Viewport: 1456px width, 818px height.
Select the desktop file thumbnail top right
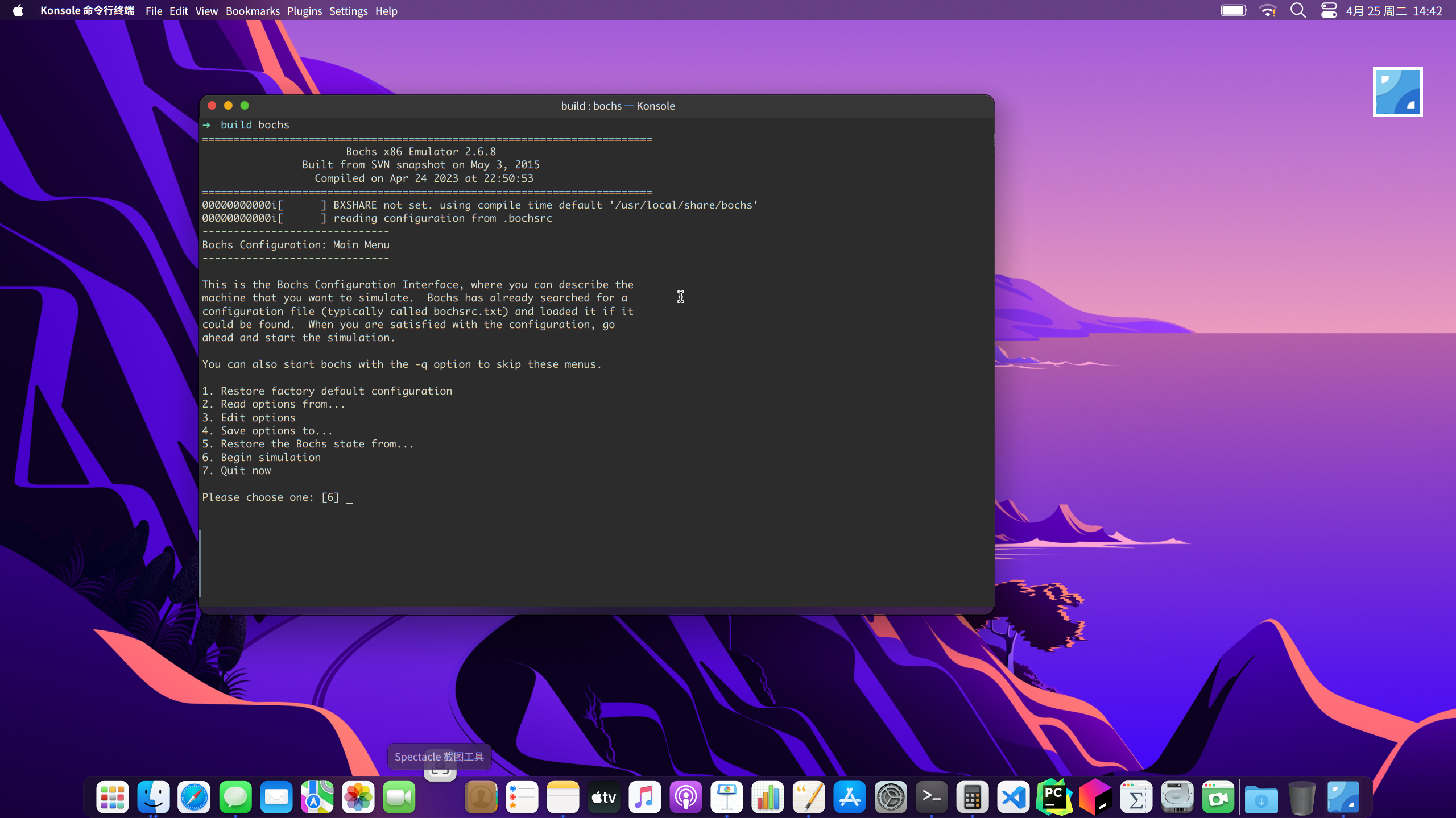pyautogui.click(x=1397, y=92)
